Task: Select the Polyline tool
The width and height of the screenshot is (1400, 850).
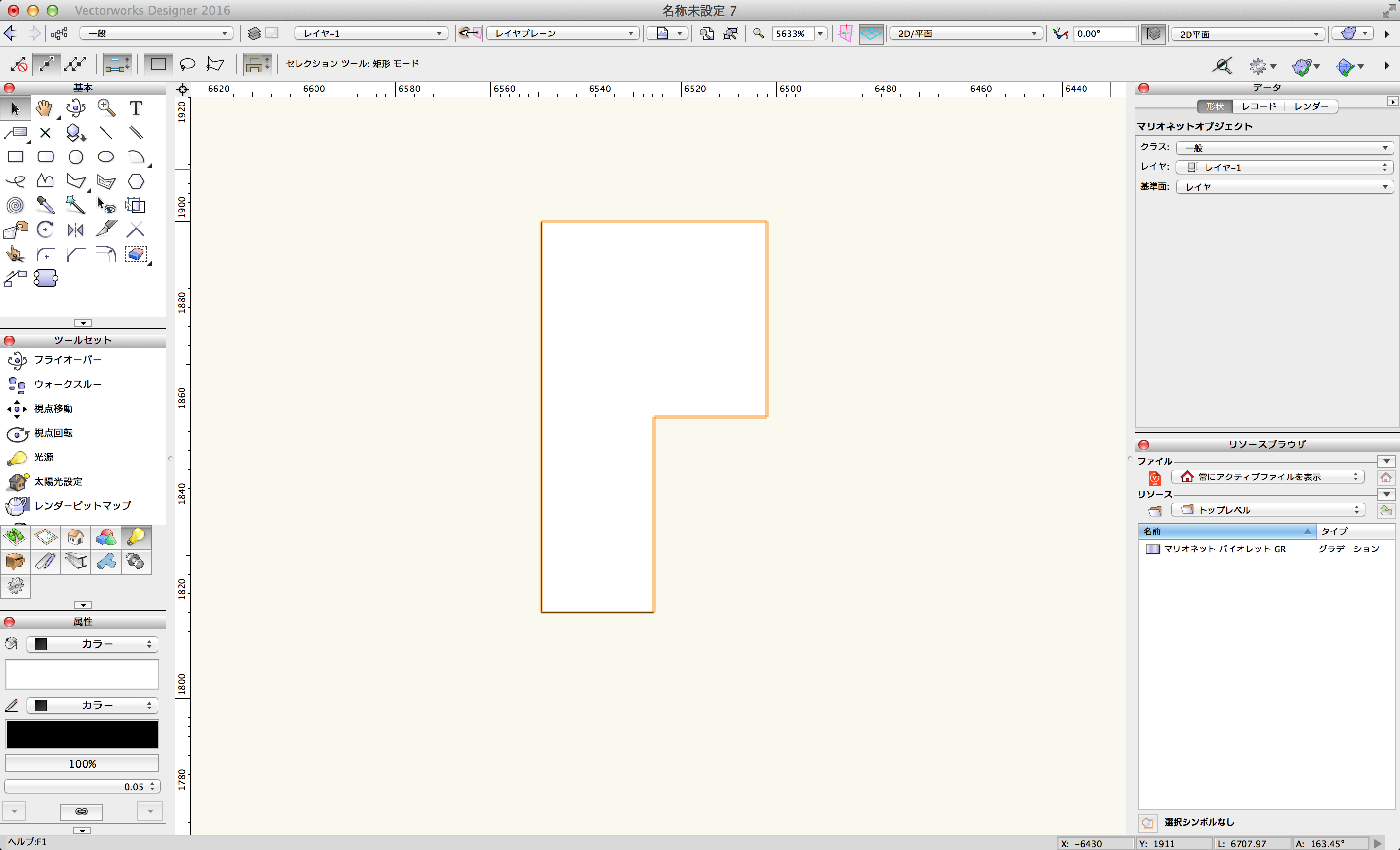Action: tap(46, 181)
